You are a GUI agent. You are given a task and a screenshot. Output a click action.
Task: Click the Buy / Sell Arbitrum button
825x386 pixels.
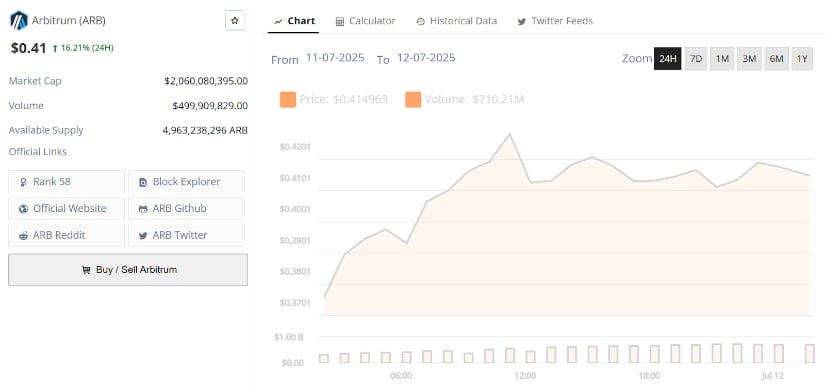(128, 270)
